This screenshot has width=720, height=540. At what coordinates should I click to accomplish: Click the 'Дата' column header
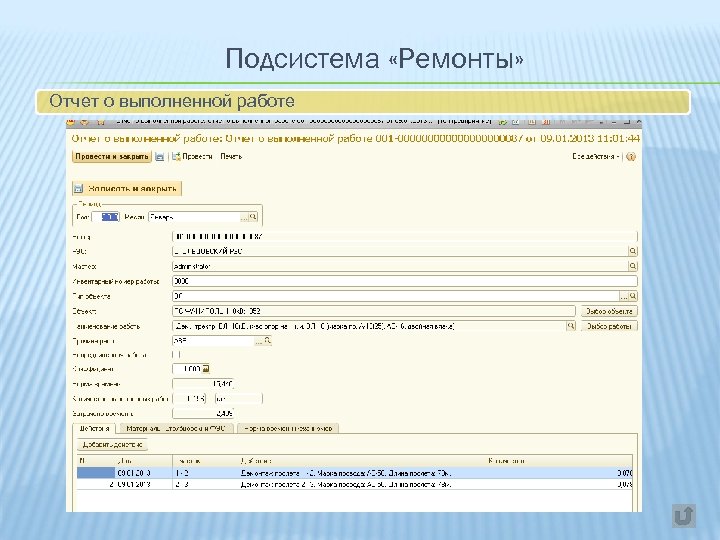click(144, 461)
